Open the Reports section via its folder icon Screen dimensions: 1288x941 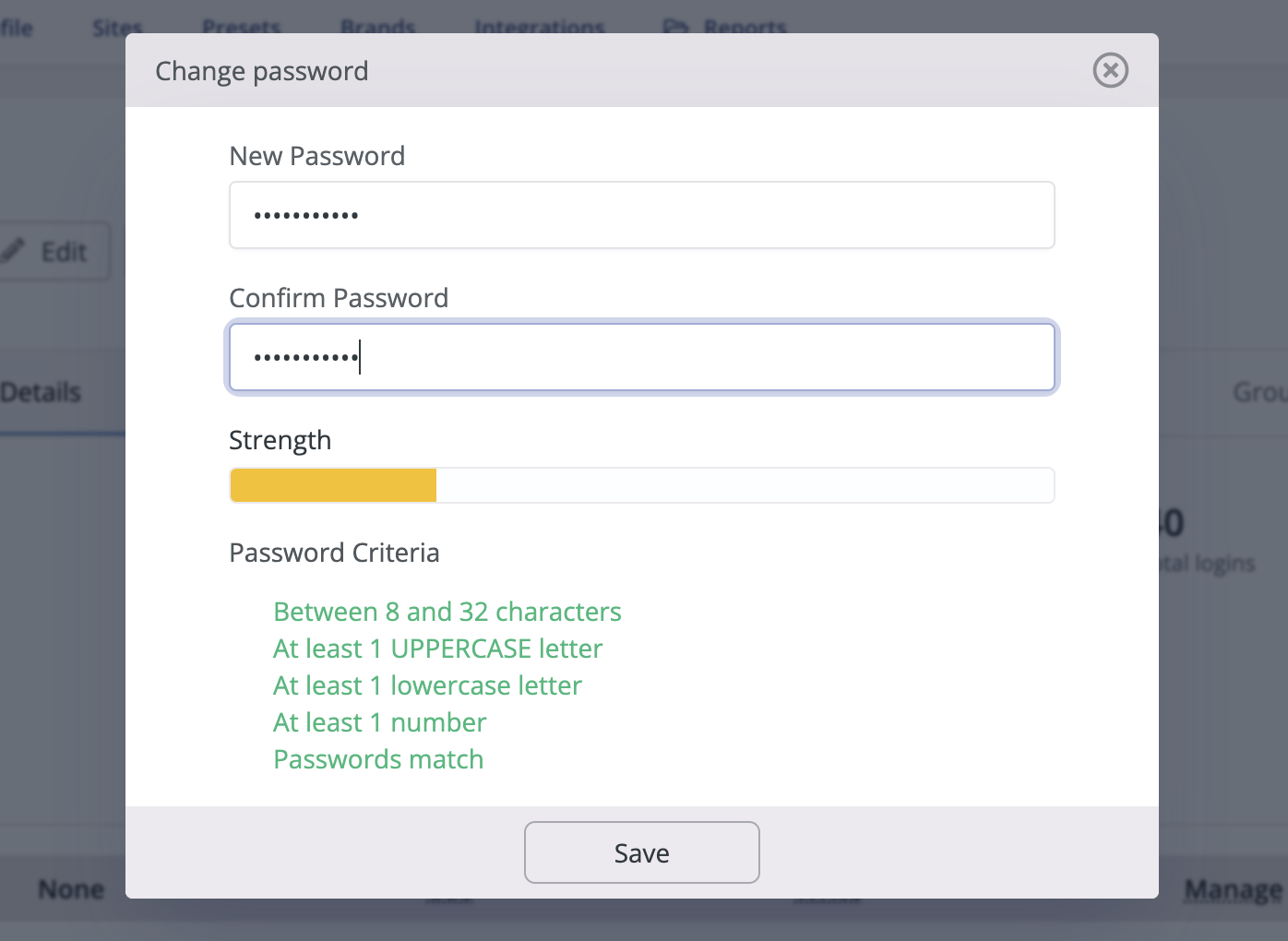point(679,25)
